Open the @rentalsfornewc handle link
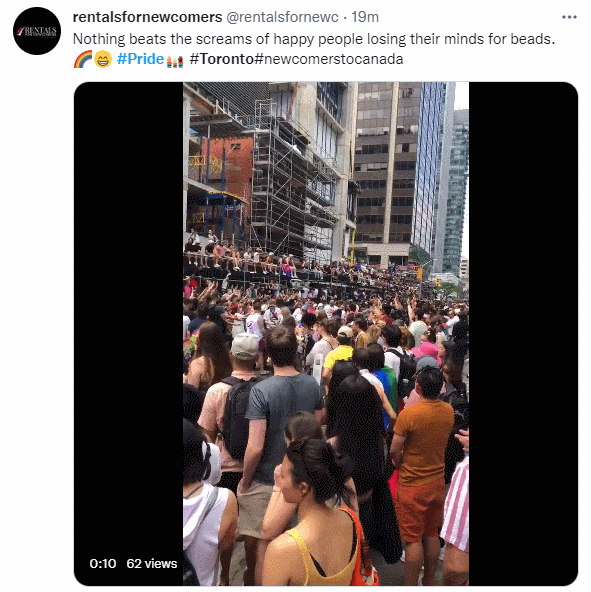Viewport: 591px width, 592px height. (x=282, y=17)
